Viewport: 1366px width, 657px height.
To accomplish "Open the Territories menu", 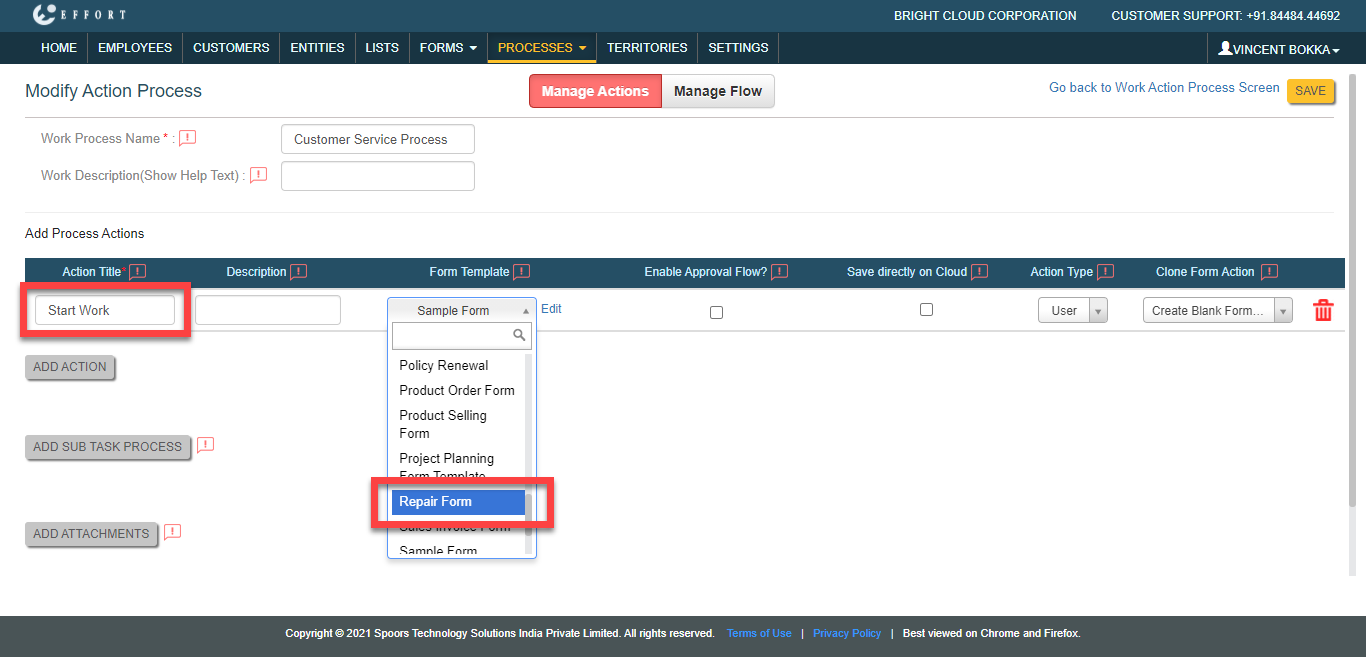I will tap(647, 48).
